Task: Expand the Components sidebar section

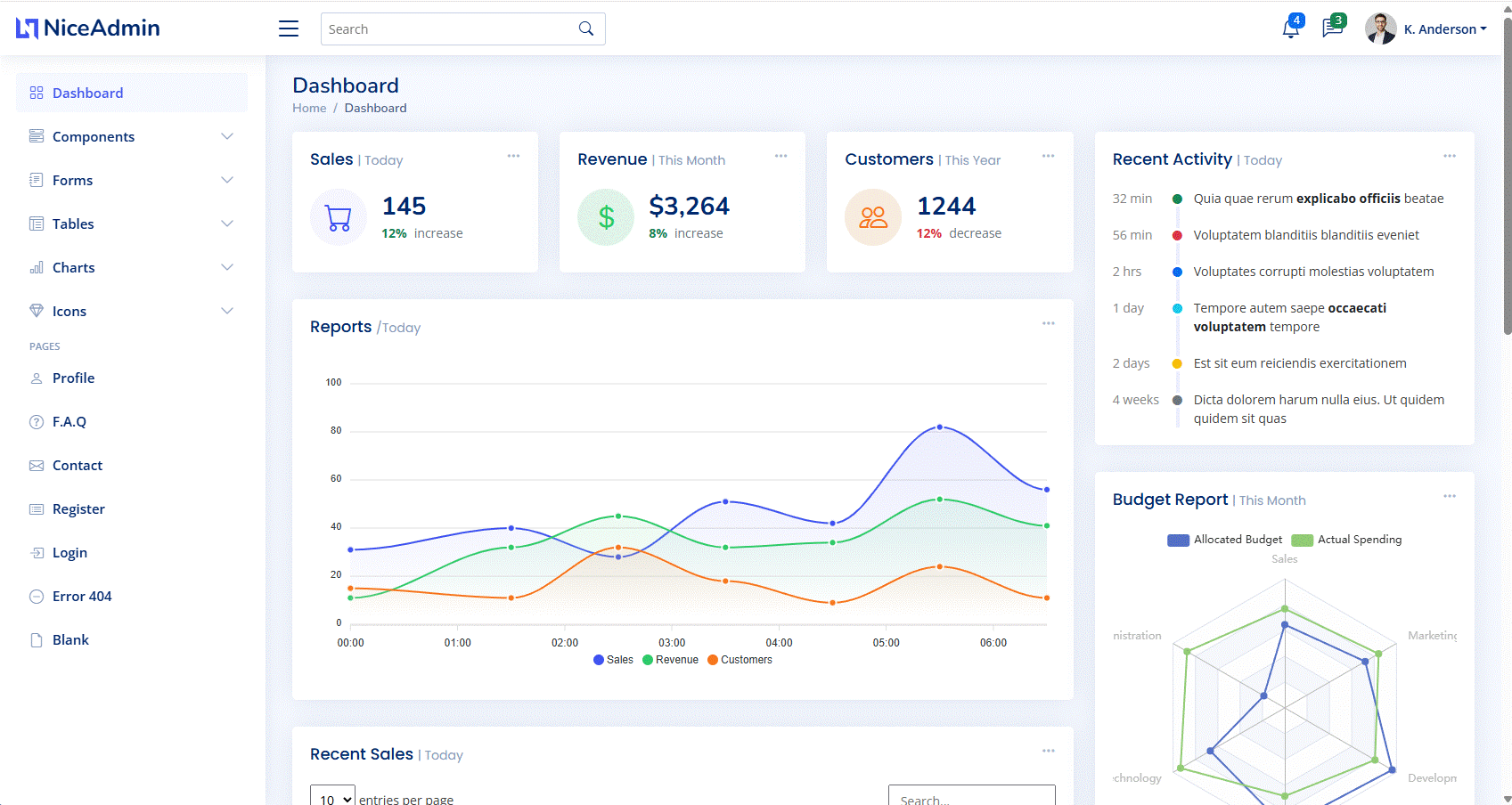Action: point(131,136)
